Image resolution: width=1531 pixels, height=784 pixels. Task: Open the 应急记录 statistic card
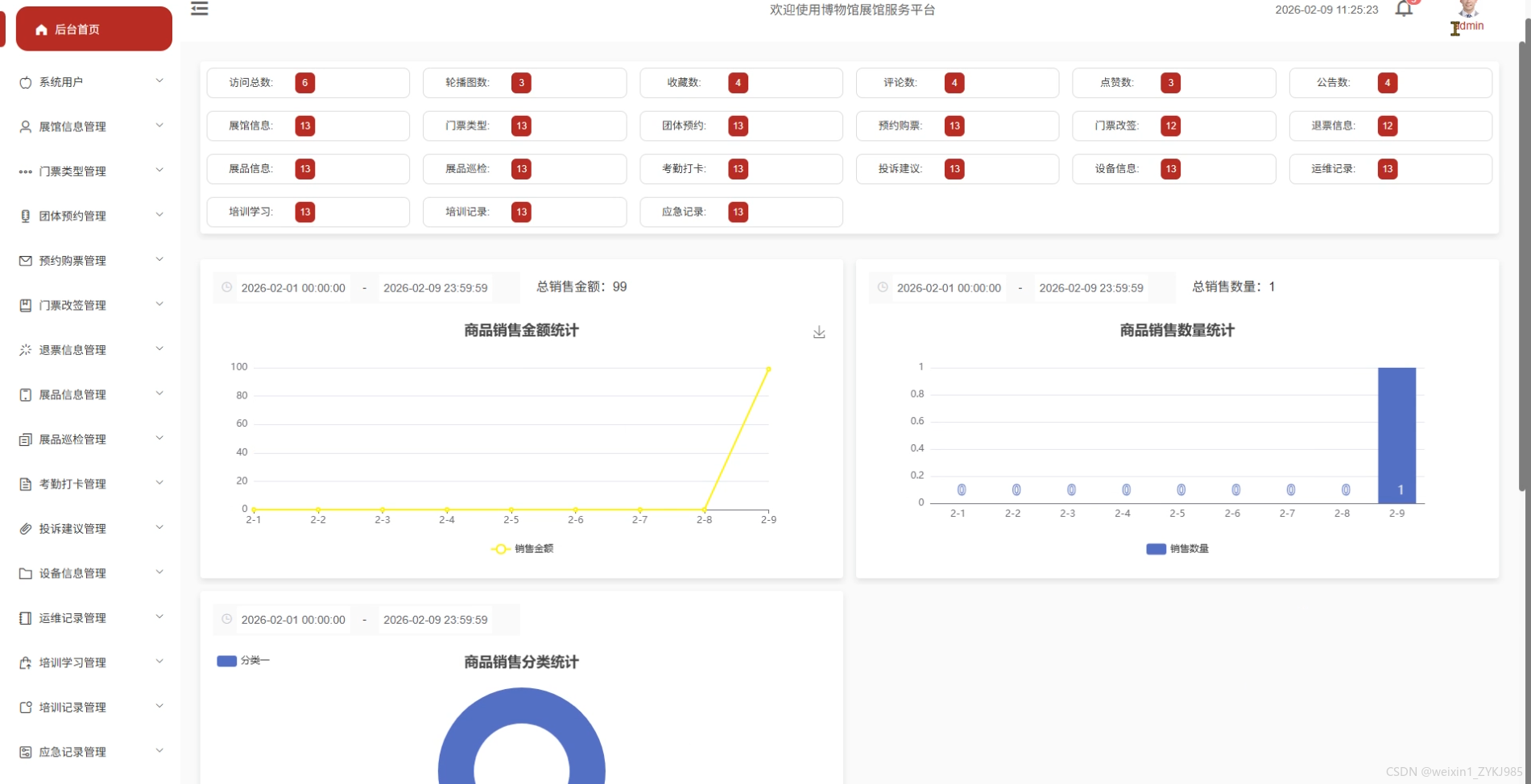tap(741, 212)
